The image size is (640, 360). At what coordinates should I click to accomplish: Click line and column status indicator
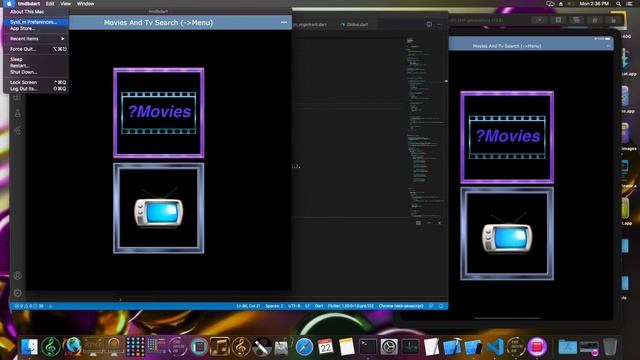248,306
